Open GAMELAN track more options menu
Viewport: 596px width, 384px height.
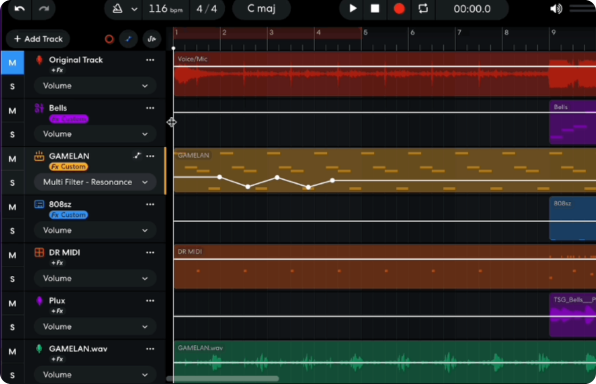[x=150, y=156]
